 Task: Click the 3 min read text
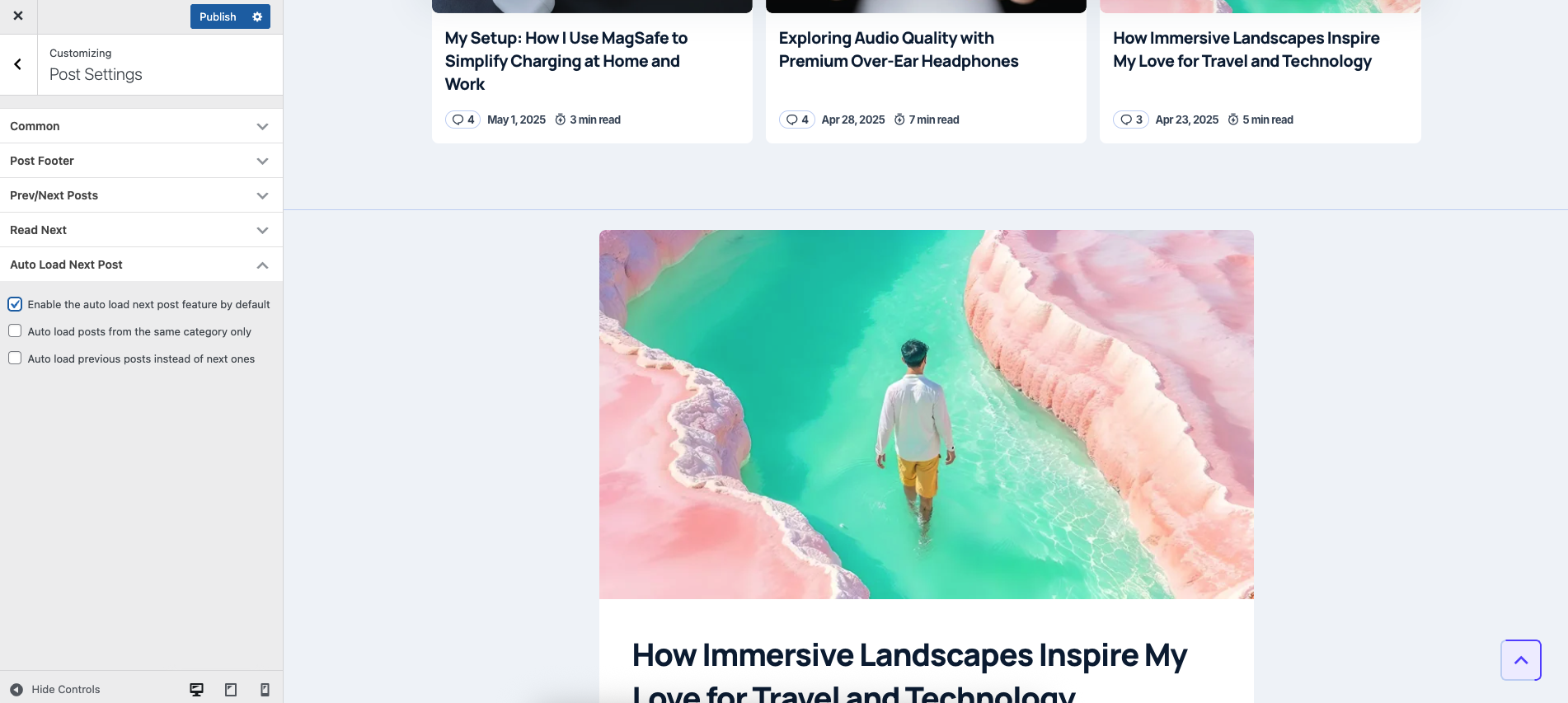tap(595, 120)
